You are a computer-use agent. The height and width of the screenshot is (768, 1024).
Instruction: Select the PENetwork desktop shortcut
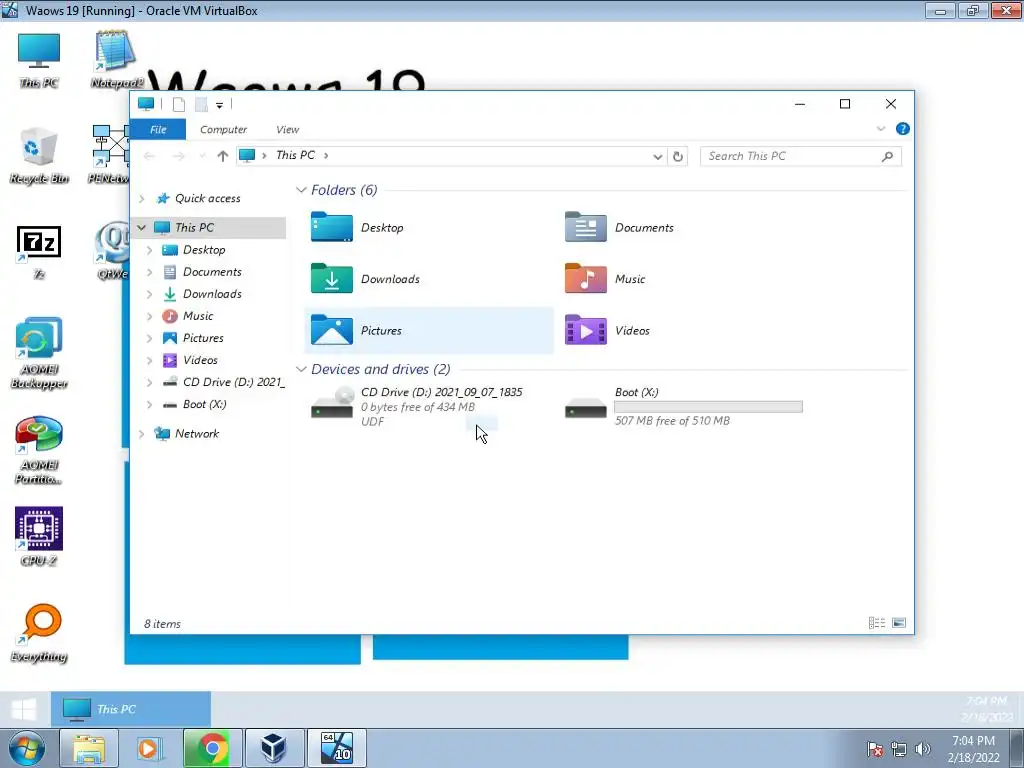coord(110,154)
